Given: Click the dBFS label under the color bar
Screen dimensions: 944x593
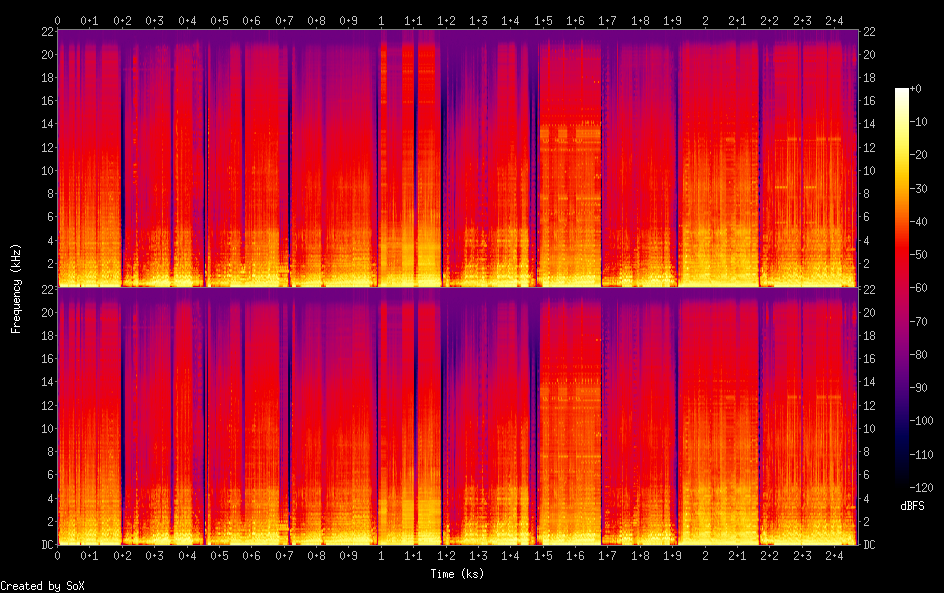Looking at the screenshot, I should coord(912,506).
